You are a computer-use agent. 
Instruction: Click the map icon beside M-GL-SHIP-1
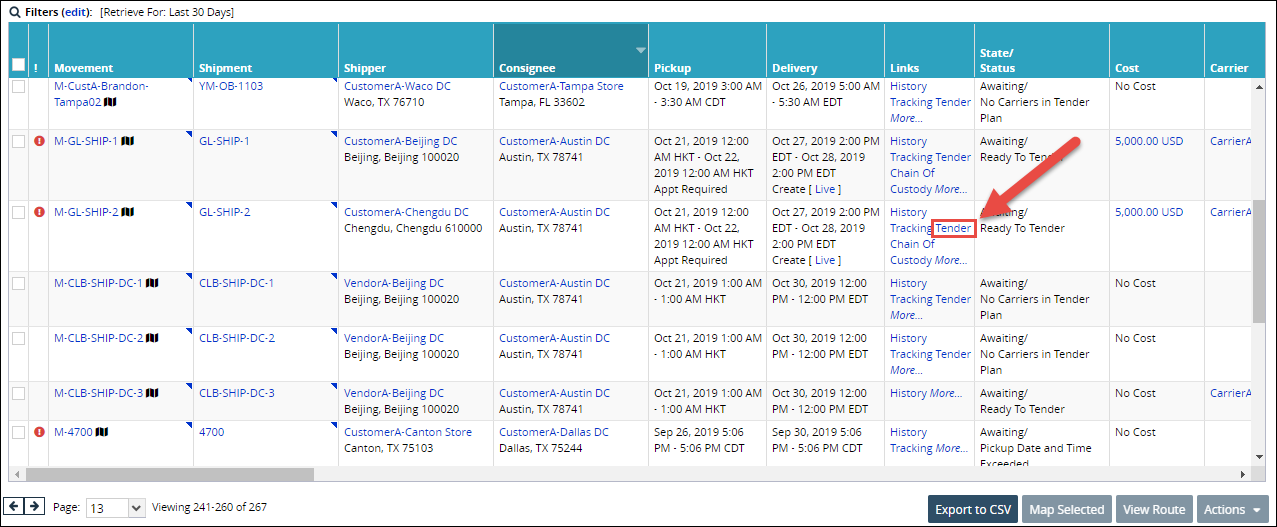128,141
